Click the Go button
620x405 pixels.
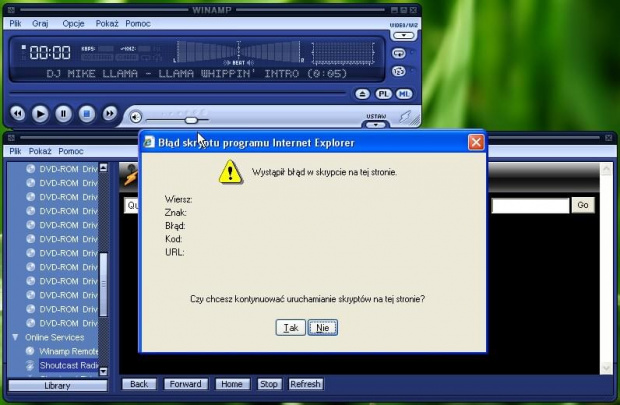582,205
